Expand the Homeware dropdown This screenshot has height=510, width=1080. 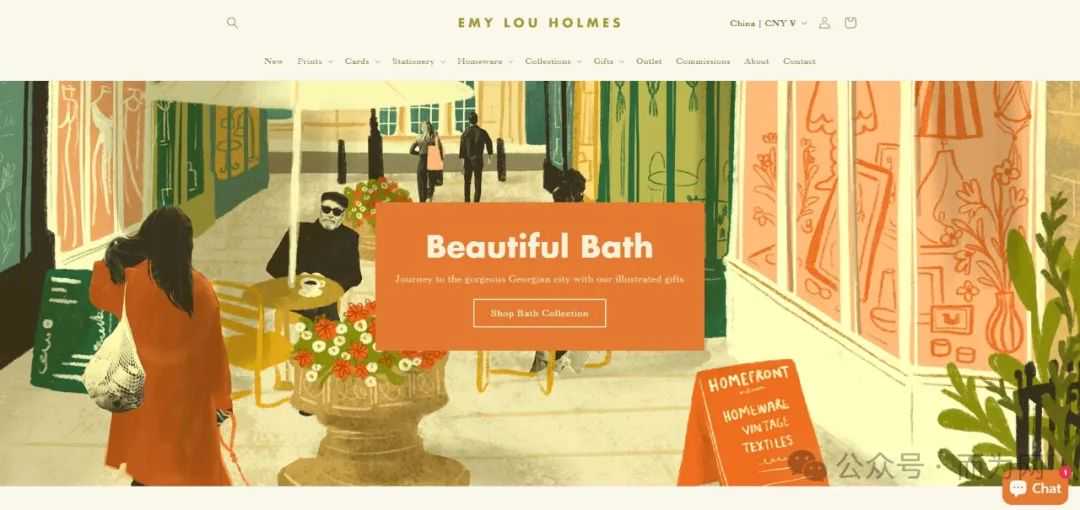[x=485, y=61]
